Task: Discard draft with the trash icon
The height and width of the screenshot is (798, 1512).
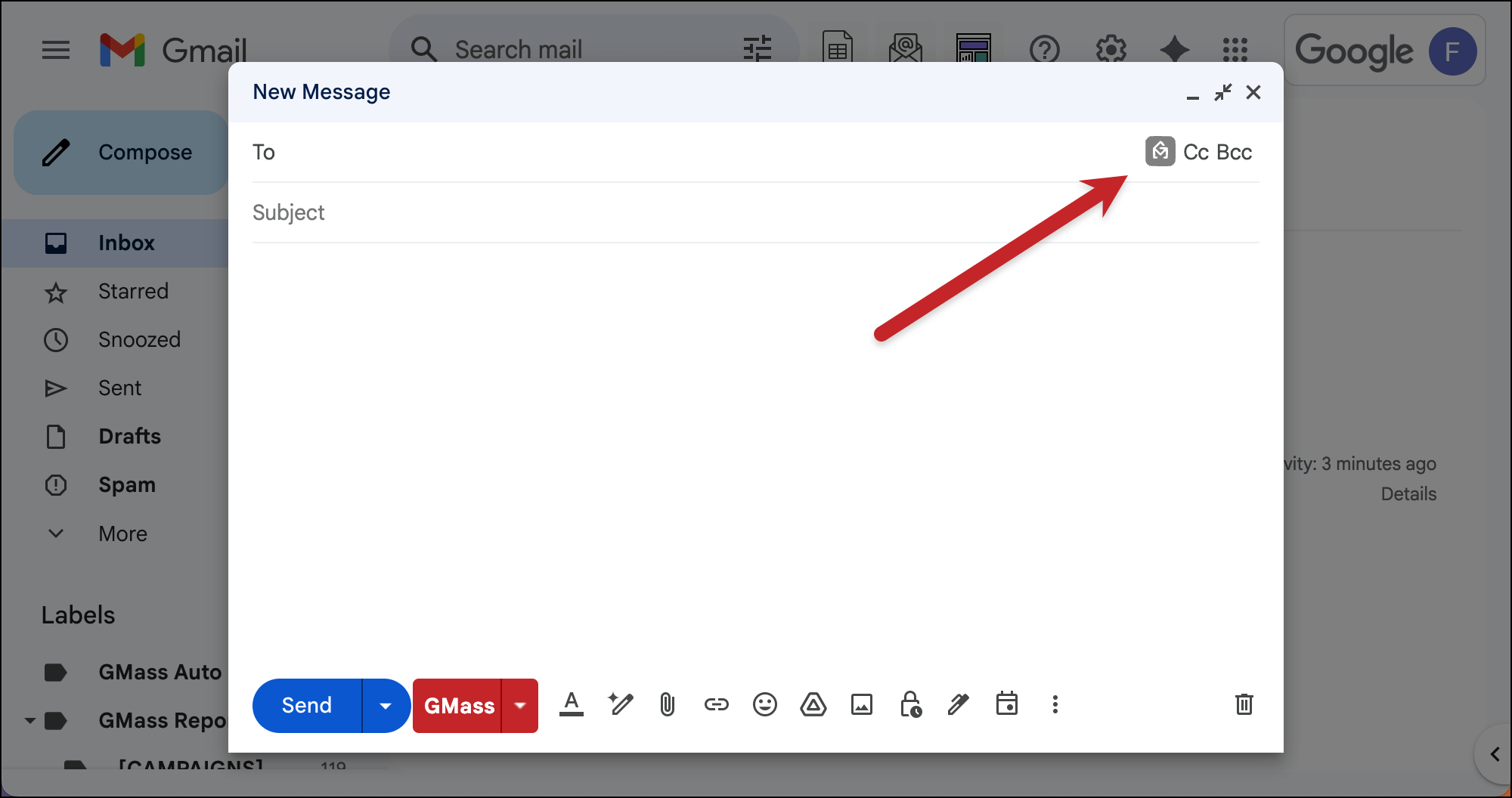Action: (1244, 705)
